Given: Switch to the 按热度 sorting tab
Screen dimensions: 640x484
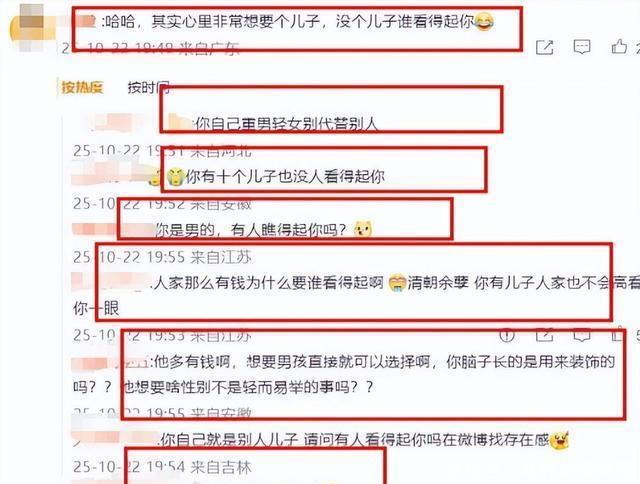Looking at the screenshot, I should click(82, 87).
